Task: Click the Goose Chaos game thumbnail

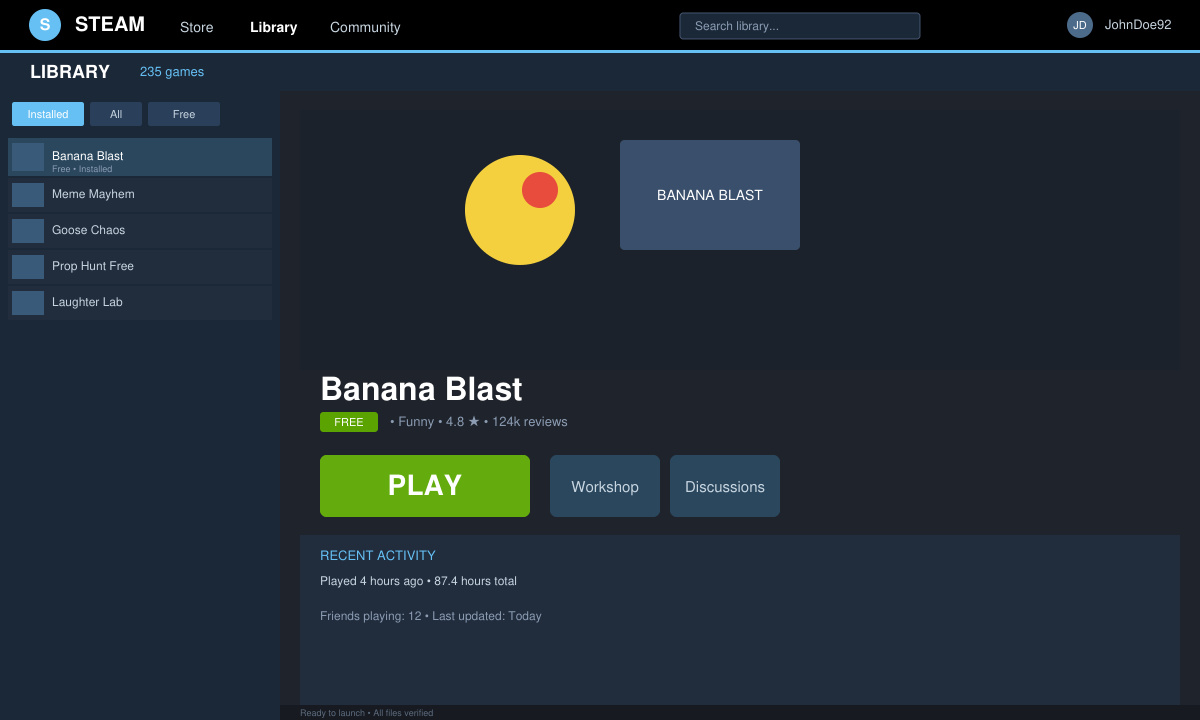Action: coord(28,231)
